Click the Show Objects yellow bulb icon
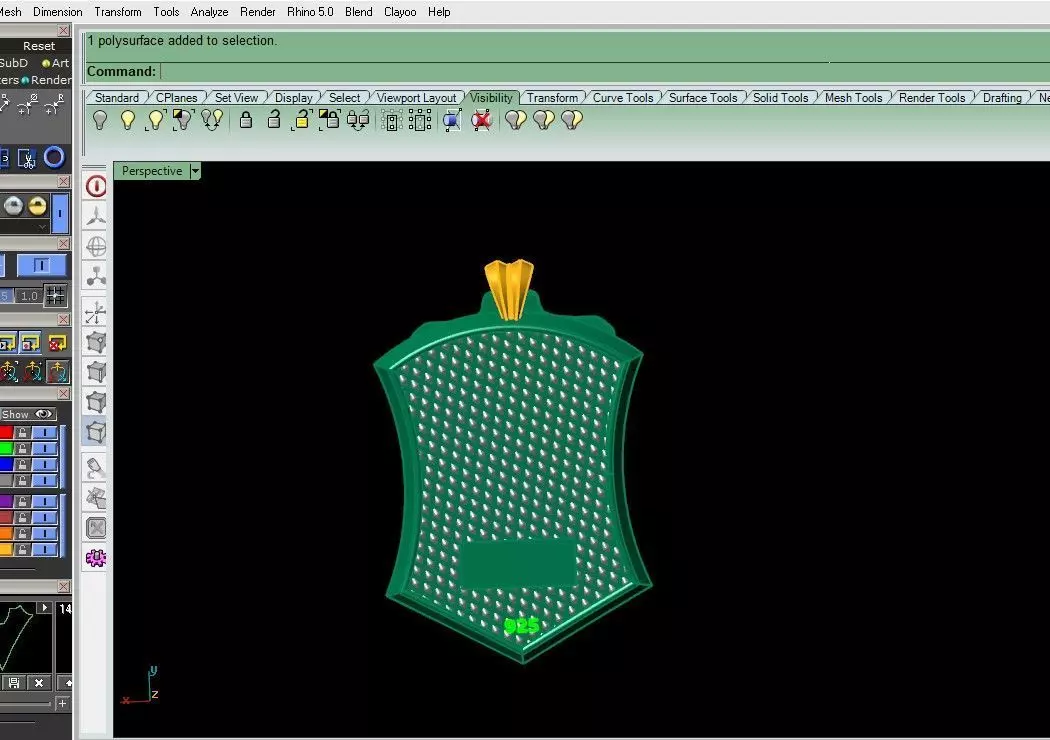The image size is (1050, 740). point(128,120)
